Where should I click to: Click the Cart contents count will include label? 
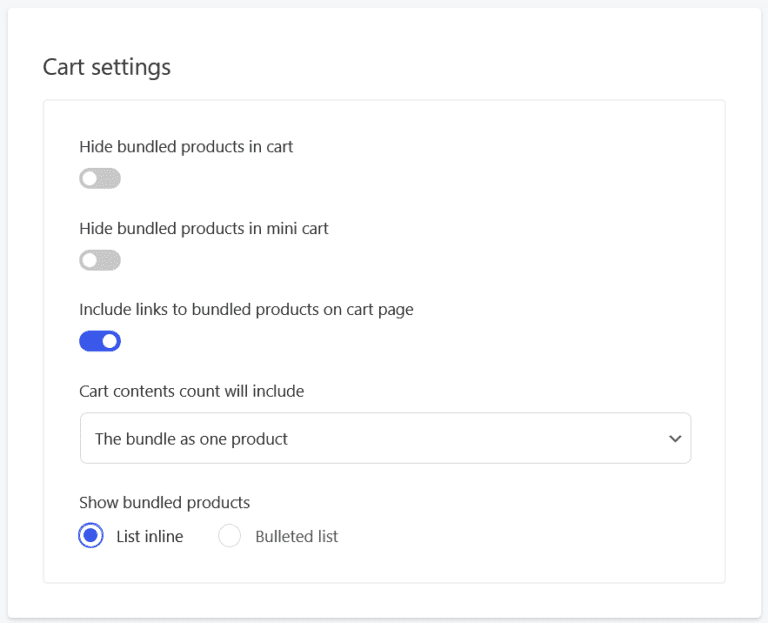pyautogui.click(x=192, y=391)
